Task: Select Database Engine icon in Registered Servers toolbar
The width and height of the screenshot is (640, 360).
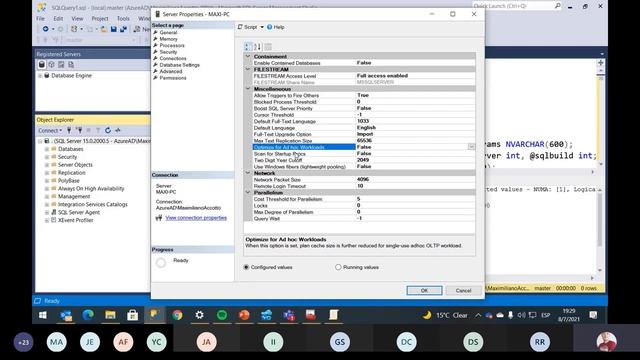Action: click(x=42, y=64)
